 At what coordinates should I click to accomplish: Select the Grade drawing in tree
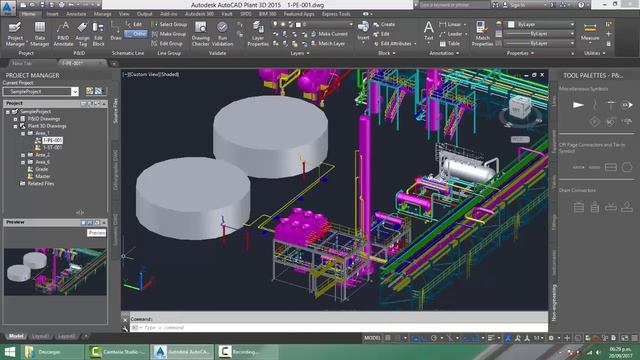point(42,169)
